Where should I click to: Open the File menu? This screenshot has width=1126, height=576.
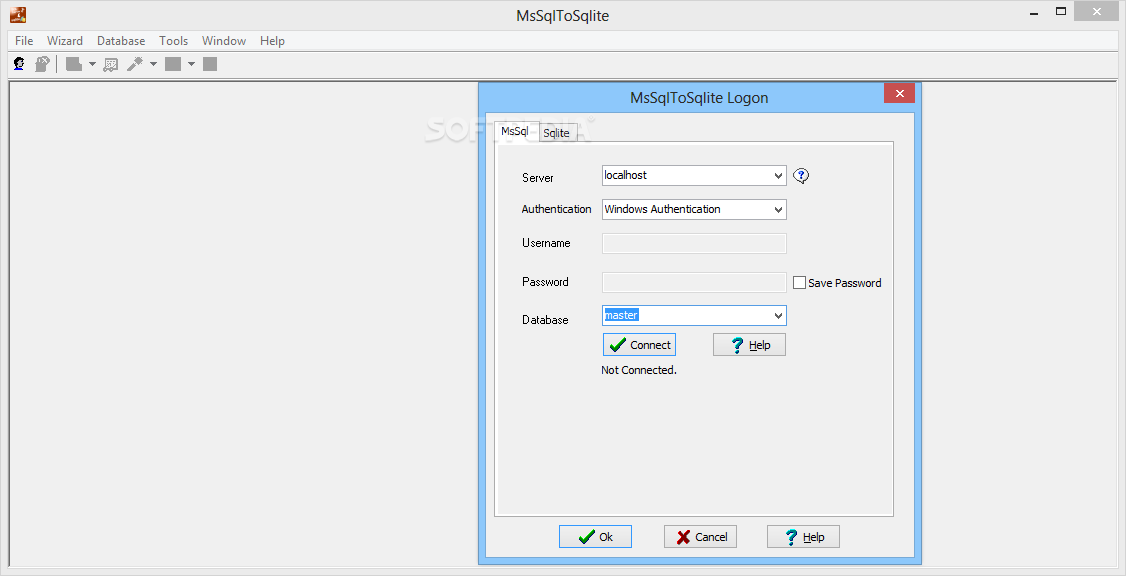24,41
